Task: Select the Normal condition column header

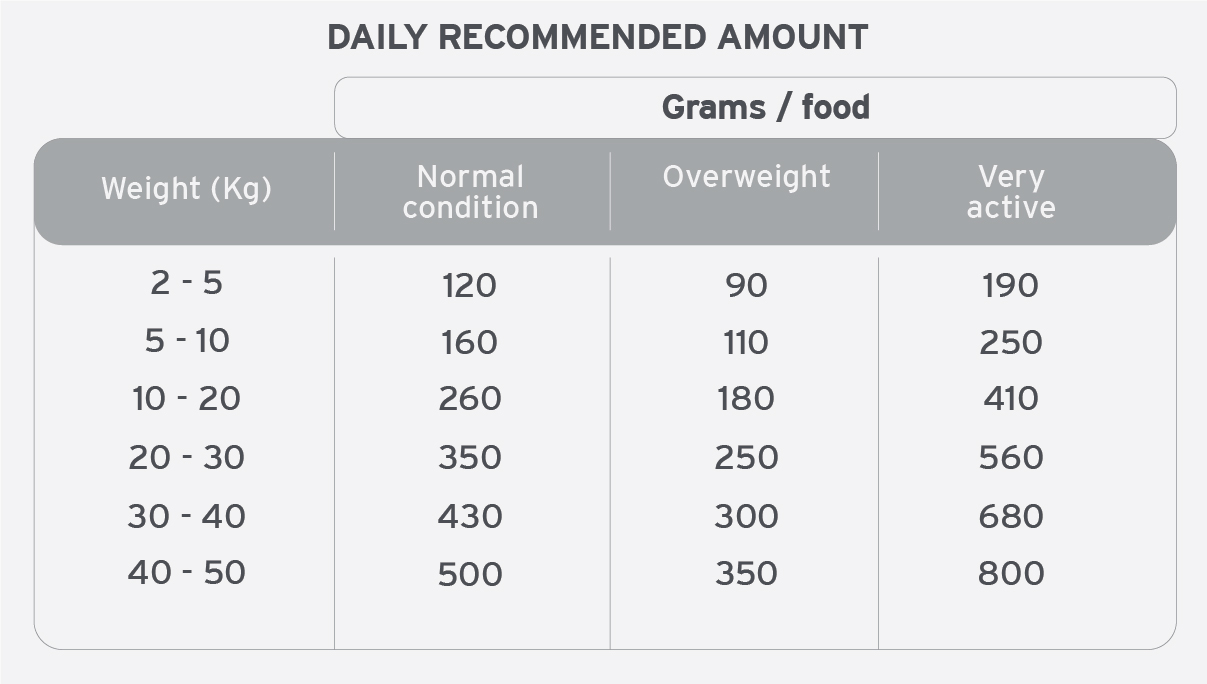Action: coord(470,192)
